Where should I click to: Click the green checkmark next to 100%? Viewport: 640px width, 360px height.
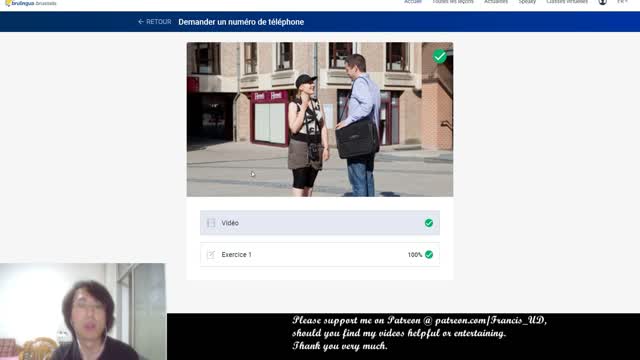tap(429, 254)
